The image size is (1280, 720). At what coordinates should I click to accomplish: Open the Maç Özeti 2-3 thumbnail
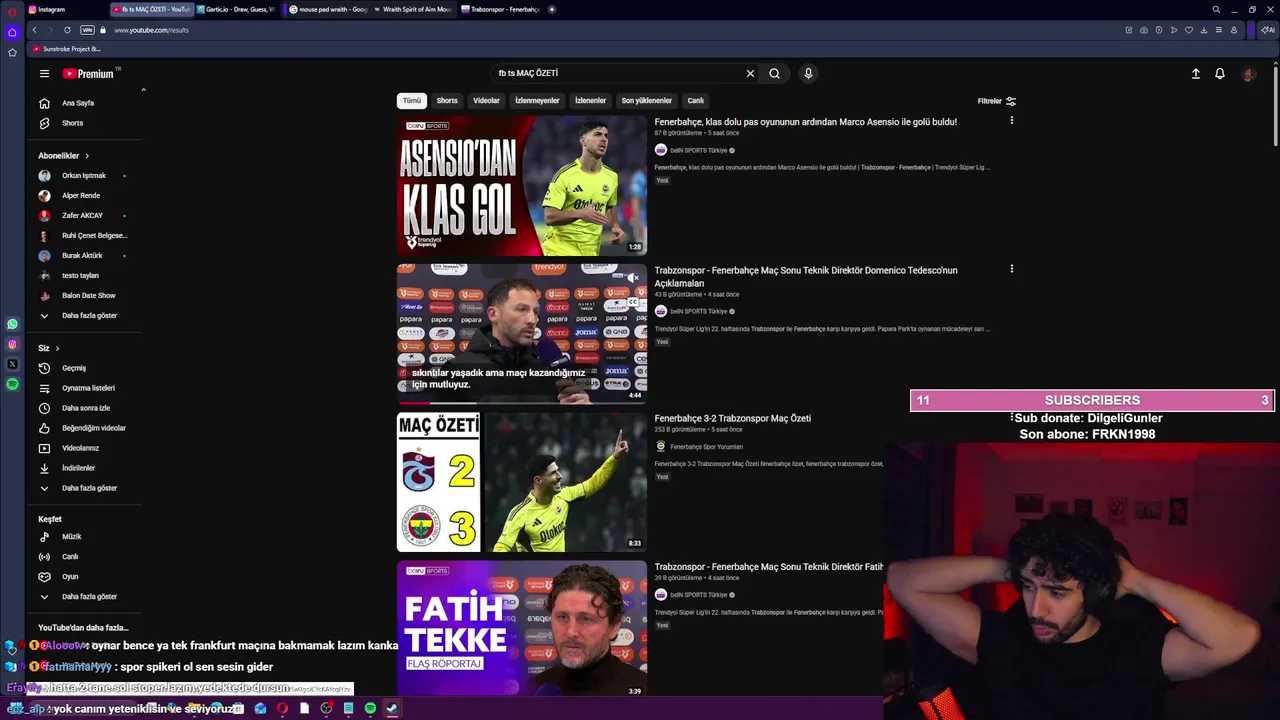tap(522, 482)
